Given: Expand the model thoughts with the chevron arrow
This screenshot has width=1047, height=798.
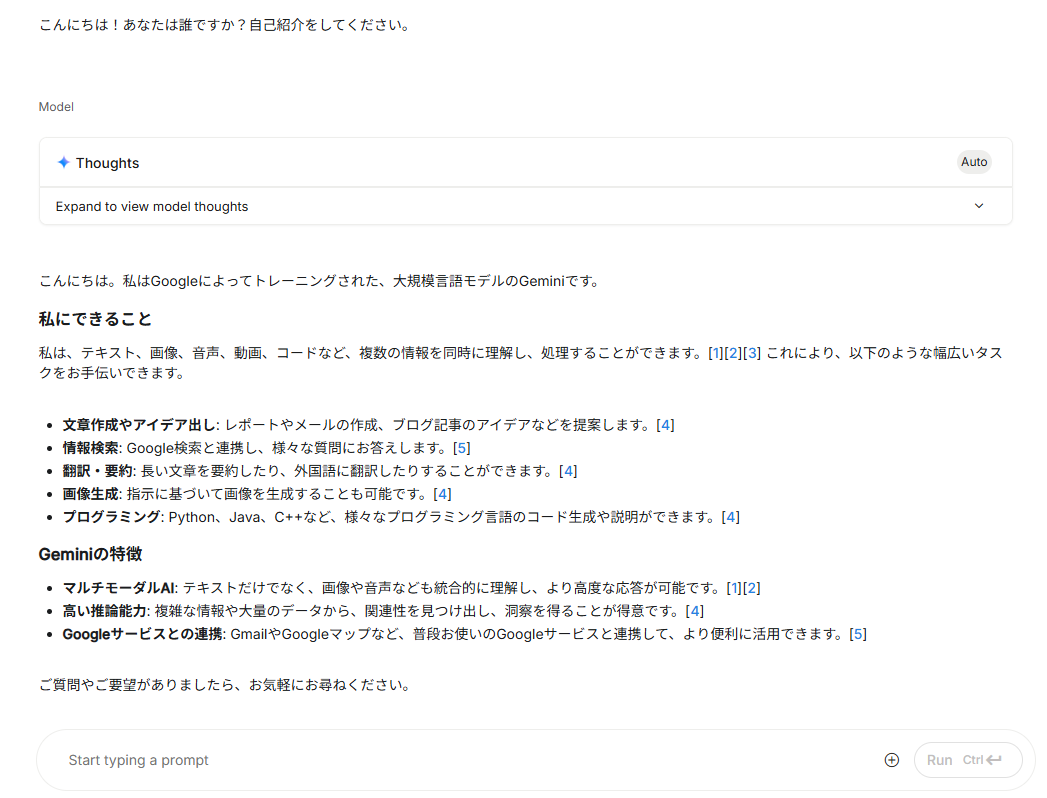Looking at the screenshot, I should click(x=979, y=206).
